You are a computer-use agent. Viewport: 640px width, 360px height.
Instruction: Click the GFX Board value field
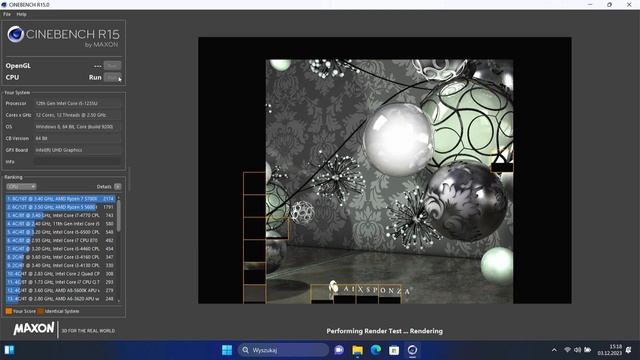point(78,150)
